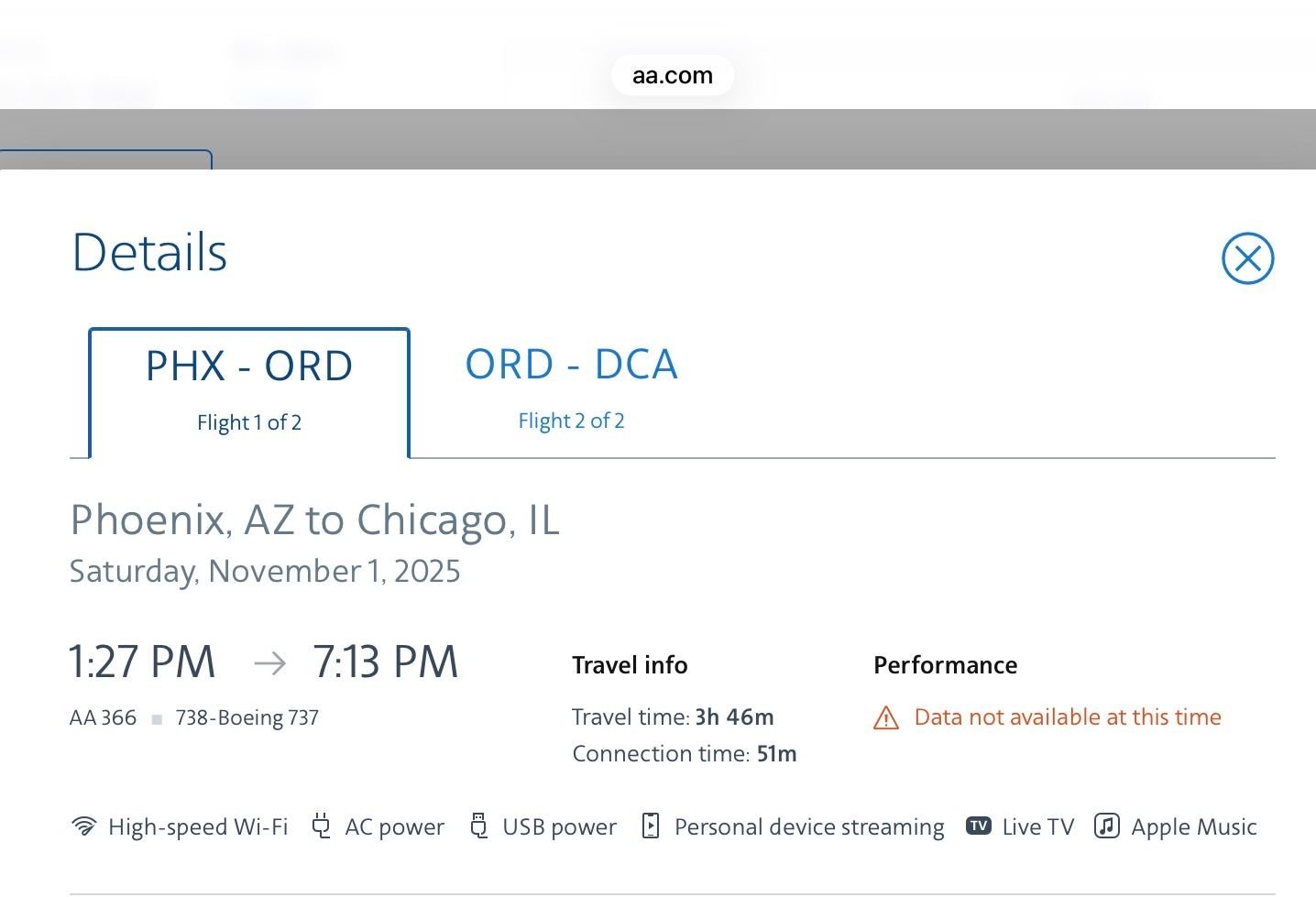Image resolution: width=1316 pixels, height=897 pixels.
Task: Click the High-speed Wi-Fi amenity icon
Action: [x=85, y=826]
